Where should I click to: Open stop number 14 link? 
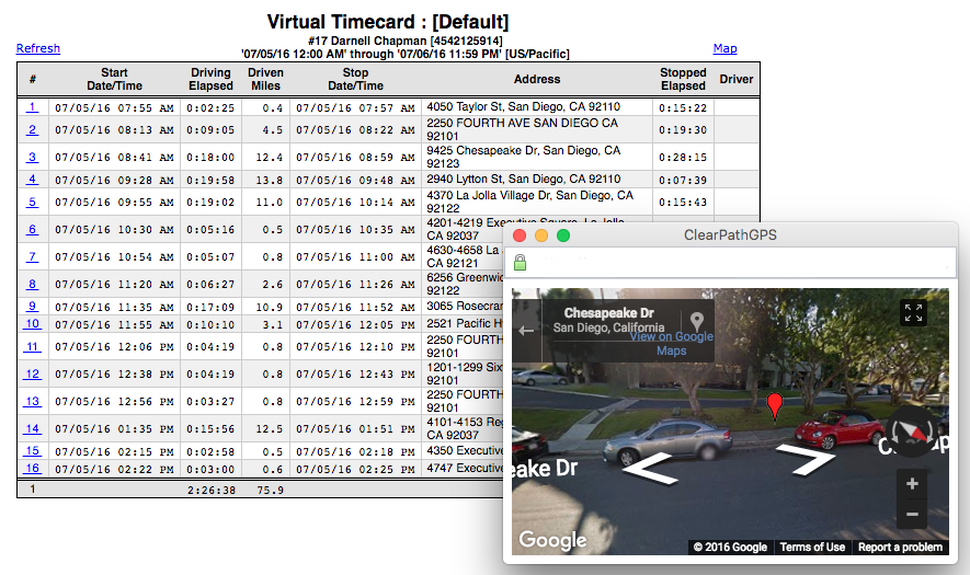coord(32,428)
